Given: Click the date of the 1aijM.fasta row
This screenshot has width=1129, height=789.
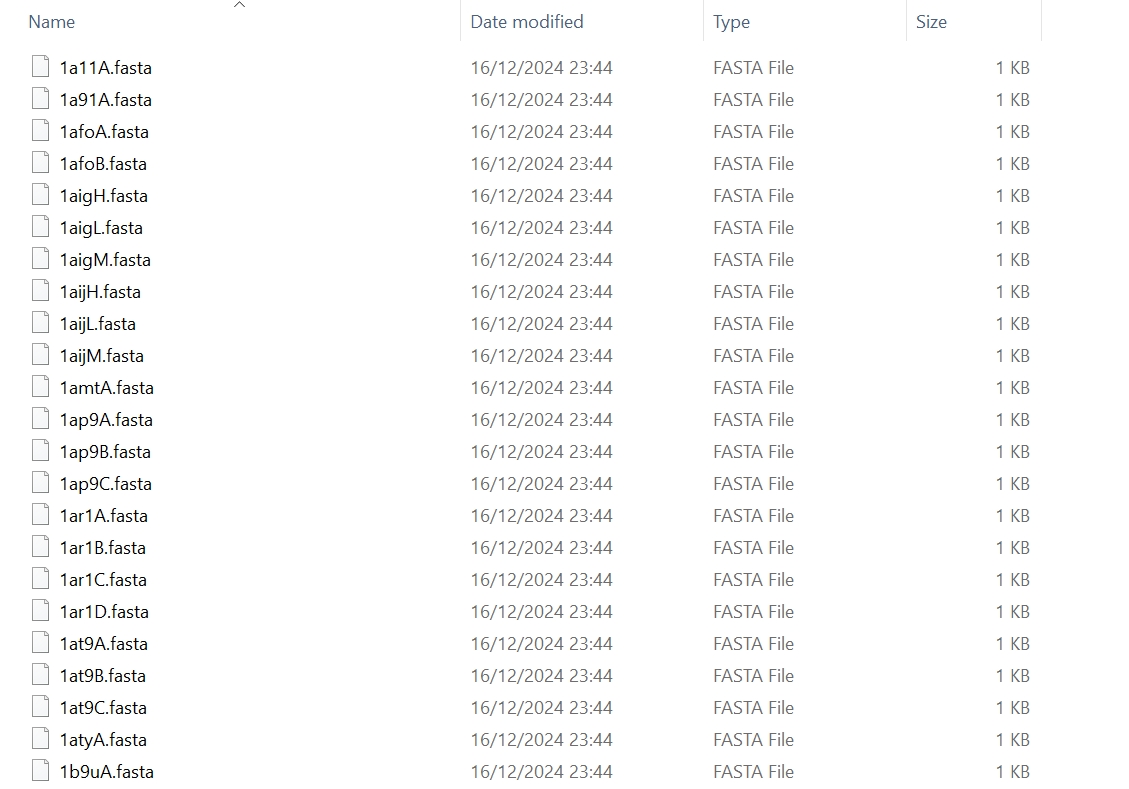Looking at the screenshot, I should click(x=541, y=356).
